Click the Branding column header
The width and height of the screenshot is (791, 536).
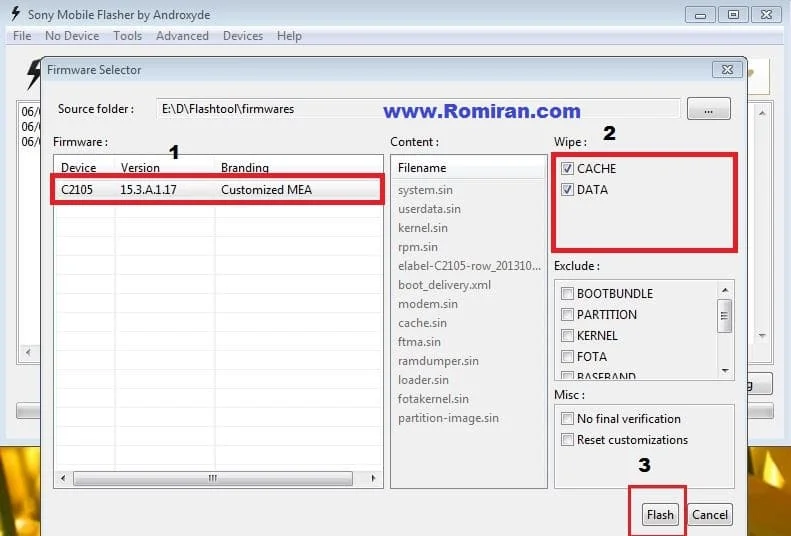click(x=245, y=167)
